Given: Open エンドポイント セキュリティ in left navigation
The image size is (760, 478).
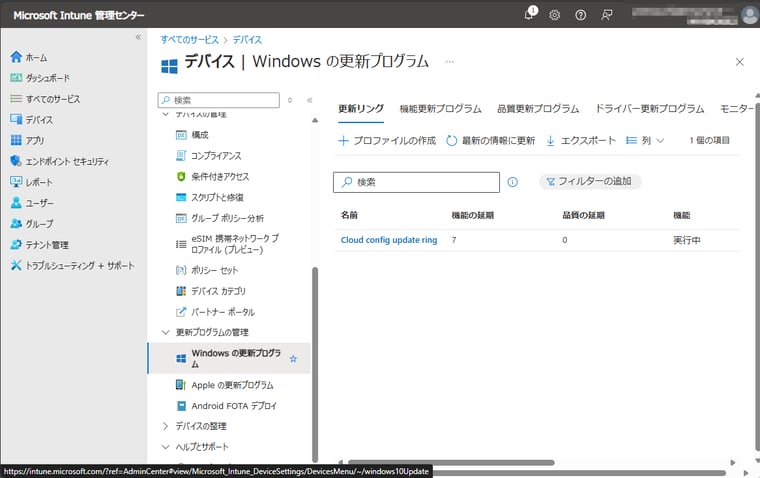Looking at the screenshot, I should [67, 161].
